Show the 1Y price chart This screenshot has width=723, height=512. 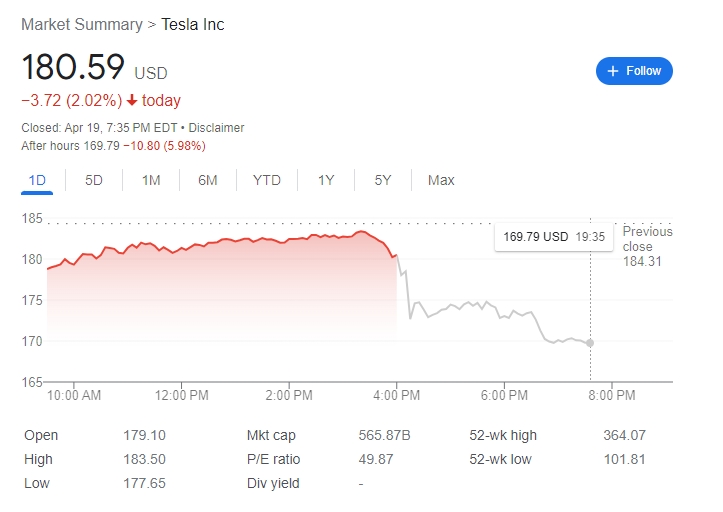(326, 180)
